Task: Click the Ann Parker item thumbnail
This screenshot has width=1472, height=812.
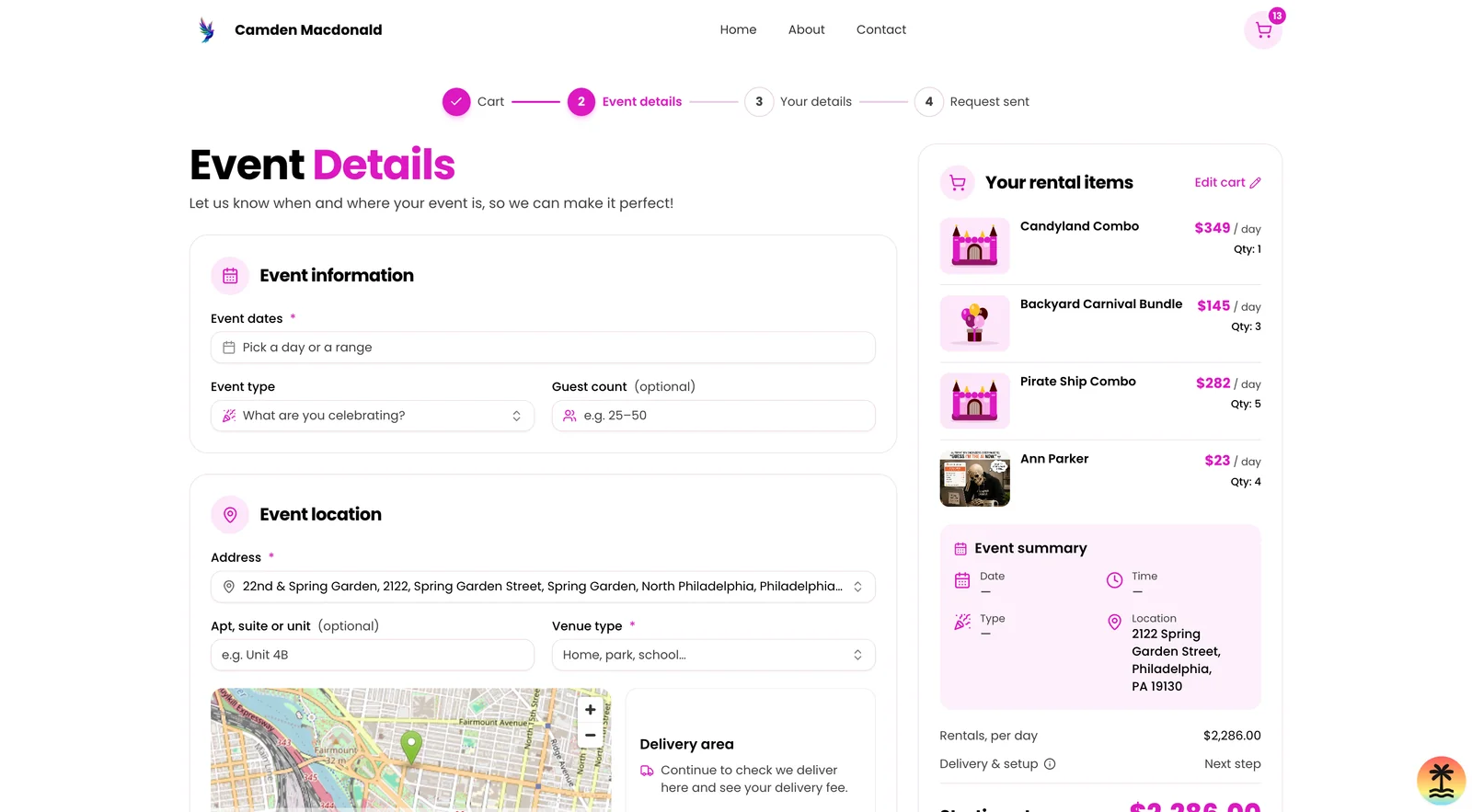Action: pos(974,478)
